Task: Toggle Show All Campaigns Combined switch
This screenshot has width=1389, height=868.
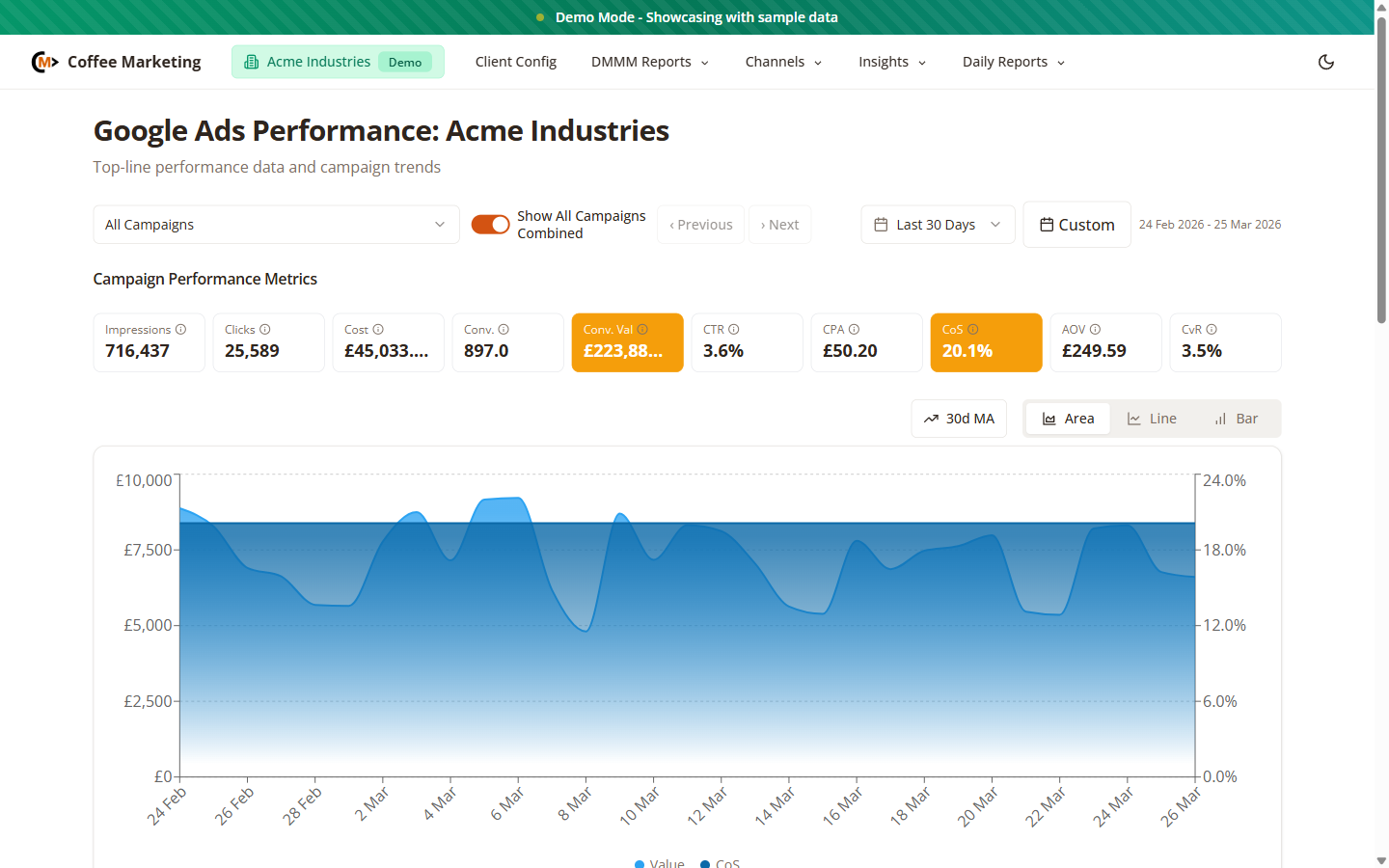Action: (x=491, y=224)
